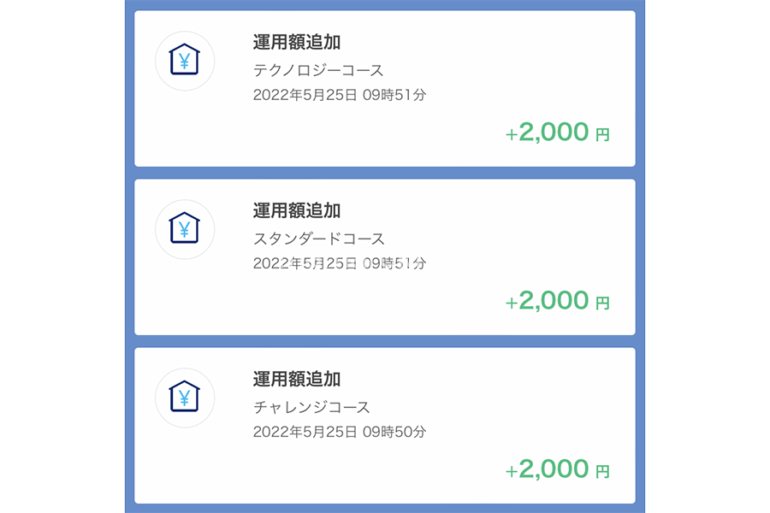Click the yen house icon for チャレンジコース
Viewport: 770px width, 513px height.
pos(184,397)
